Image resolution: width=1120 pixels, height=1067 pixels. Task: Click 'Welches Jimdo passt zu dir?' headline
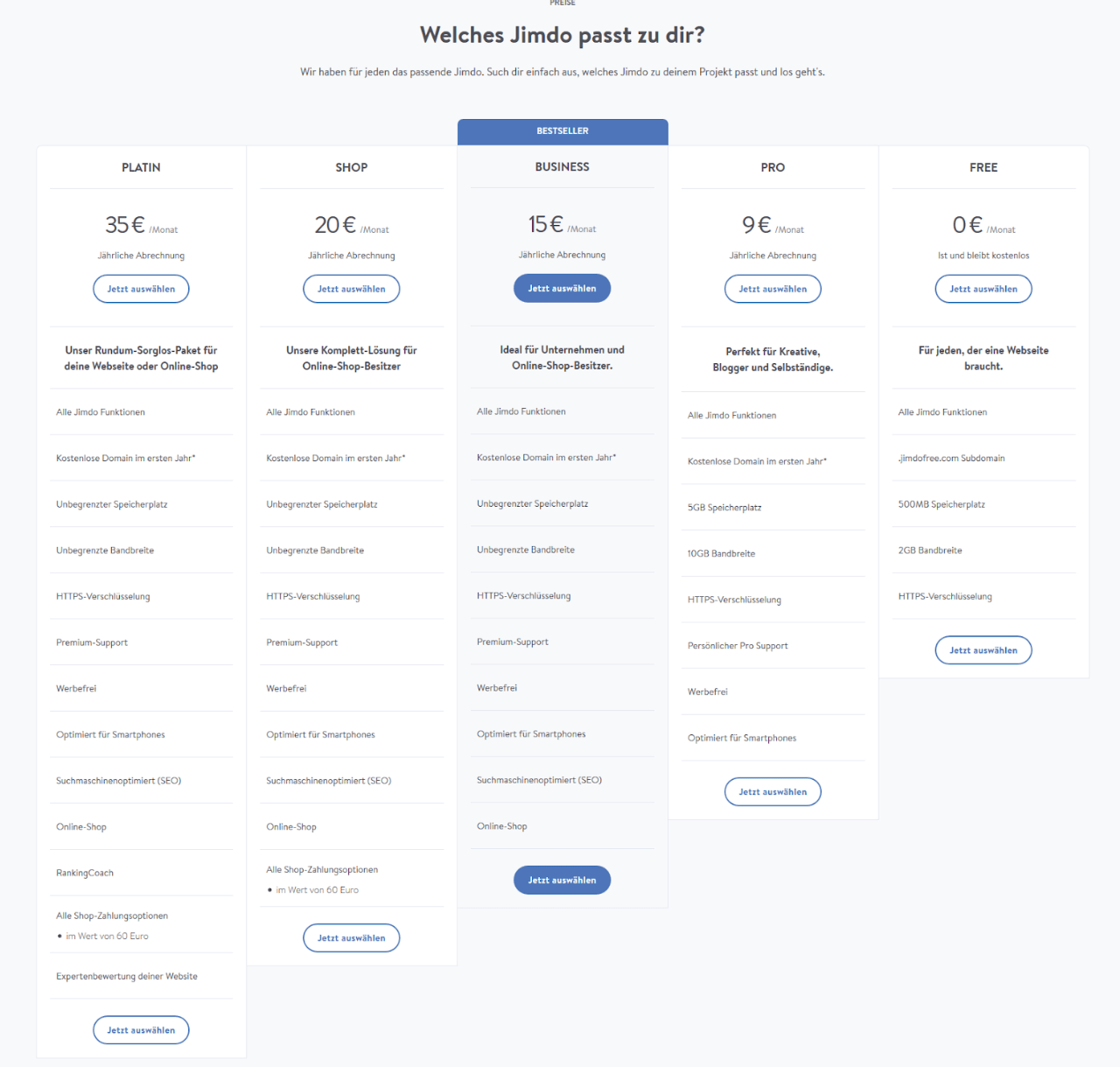(563, 35)
